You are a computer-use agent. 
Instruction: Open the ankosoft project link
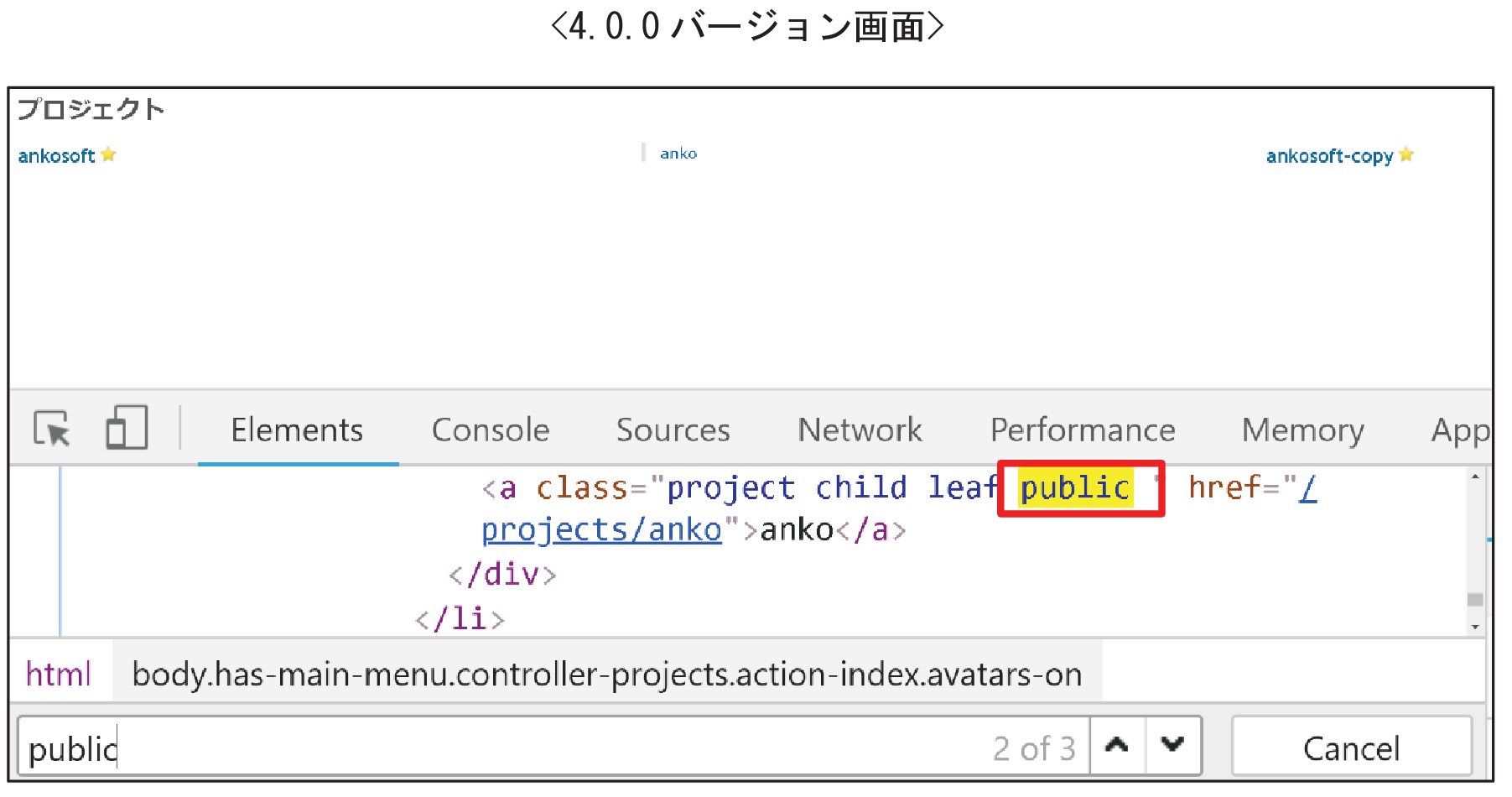[55, 154]
